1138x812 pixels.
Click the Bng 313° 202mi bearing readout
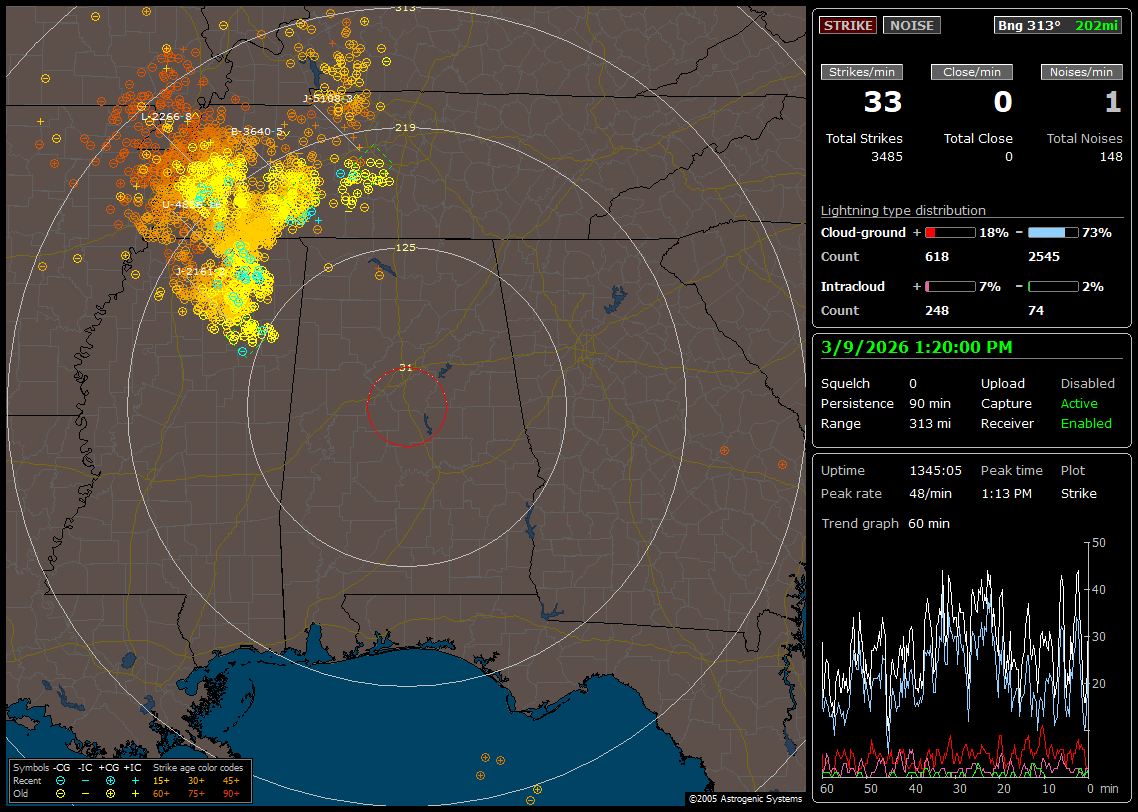click(1057, 25)
